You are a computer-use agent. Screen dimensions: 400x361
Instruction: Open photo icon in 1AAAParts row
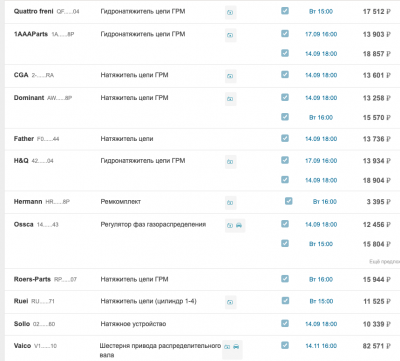230,35
